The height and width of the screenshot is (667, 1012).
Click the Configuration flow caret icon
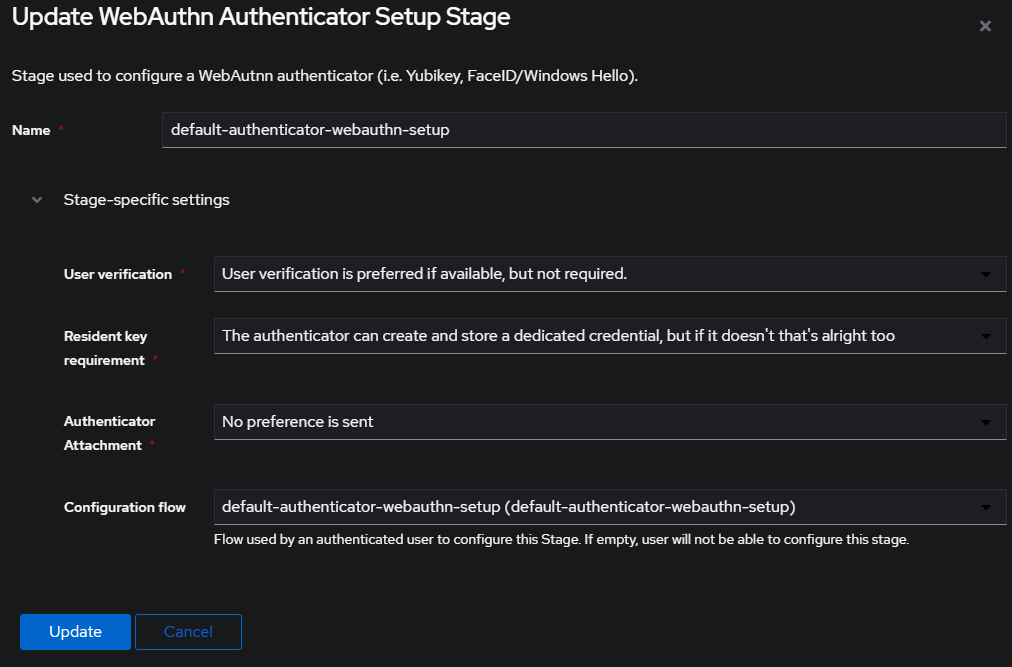coord(986,508)
